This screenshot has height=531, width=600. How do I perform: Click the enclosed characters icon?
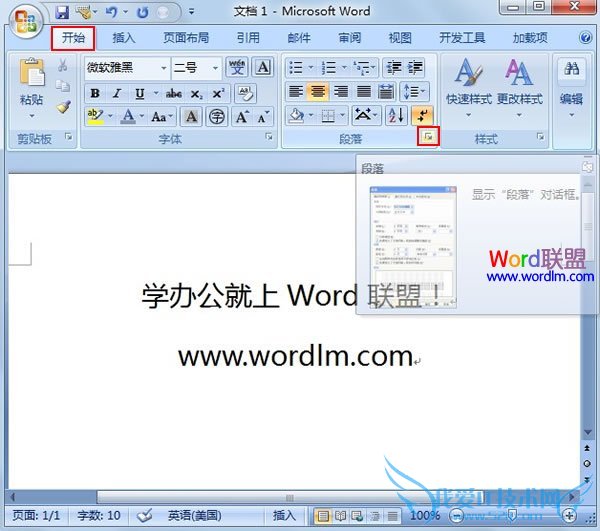217,116
